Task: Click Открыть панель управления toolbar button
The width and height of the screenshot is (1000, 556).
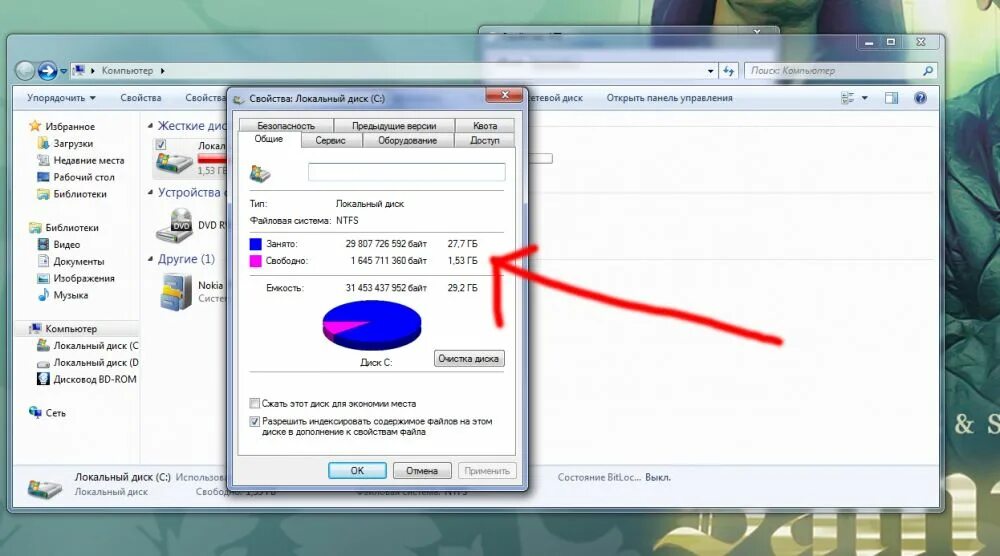Action: click(x=669, y=98)
